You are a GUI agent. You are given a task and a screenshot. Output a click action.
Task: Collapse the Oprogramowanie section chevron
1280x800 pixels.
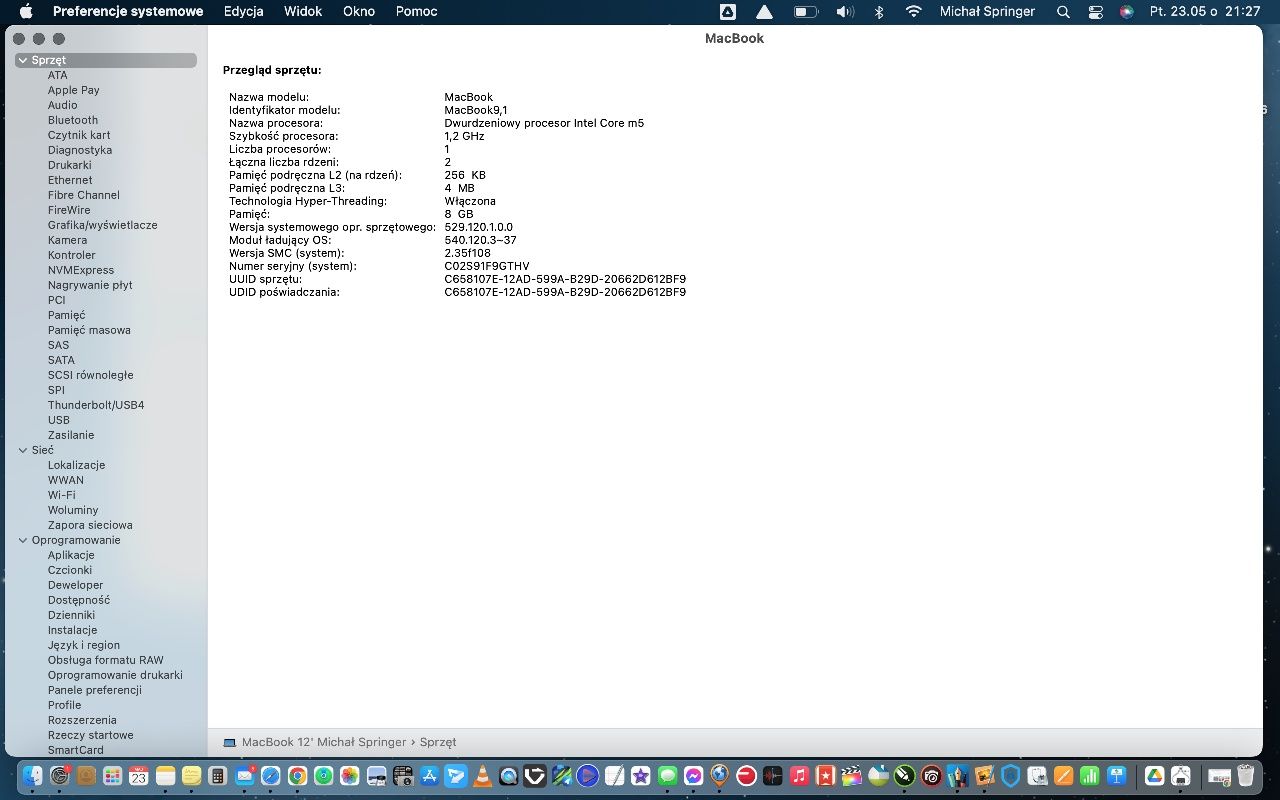tap(23, 540)
